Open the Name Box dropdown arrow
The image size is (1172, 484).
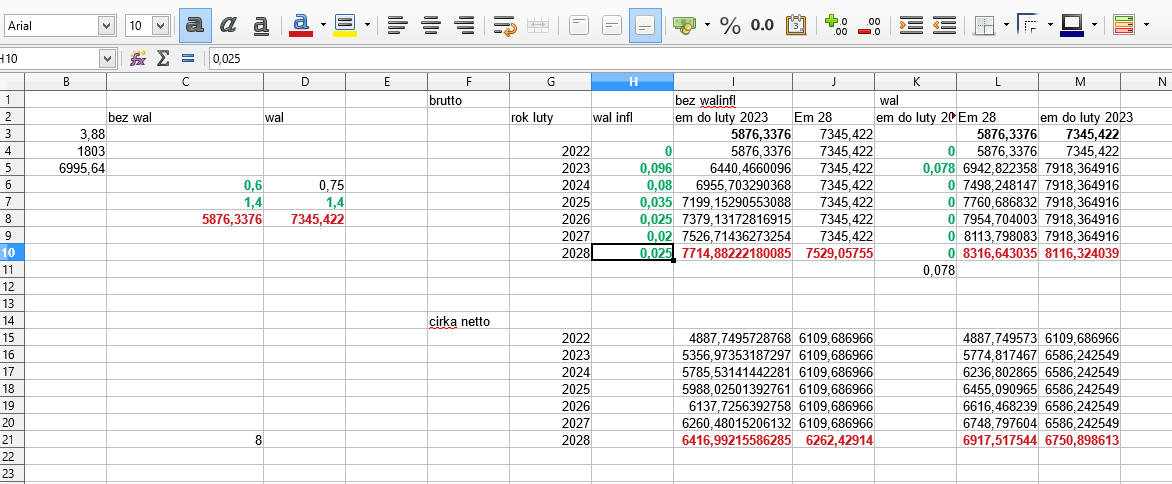point(107,59)
